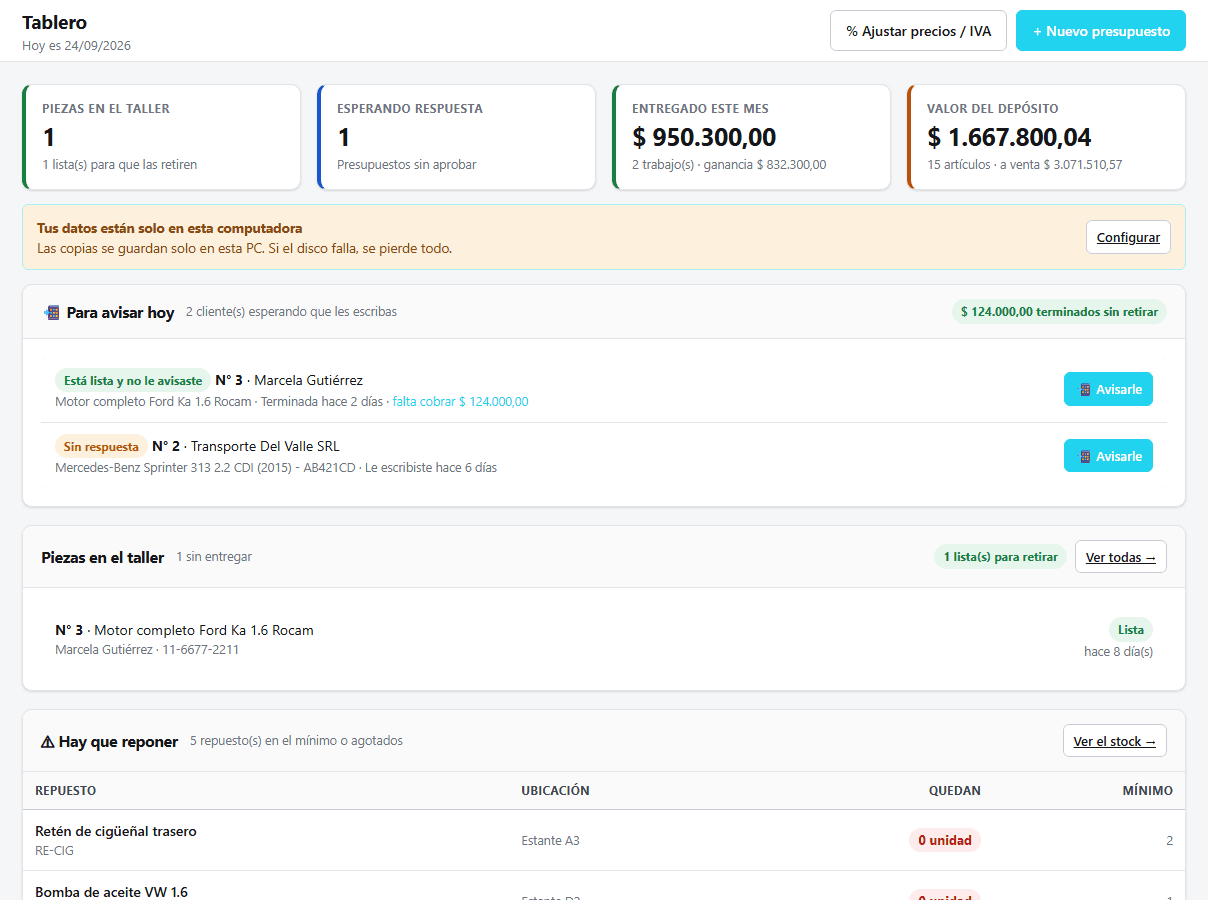Screen dimensions: 1208x900
Task: Click the green "Lista" status badge
Action: [1131, 630]
